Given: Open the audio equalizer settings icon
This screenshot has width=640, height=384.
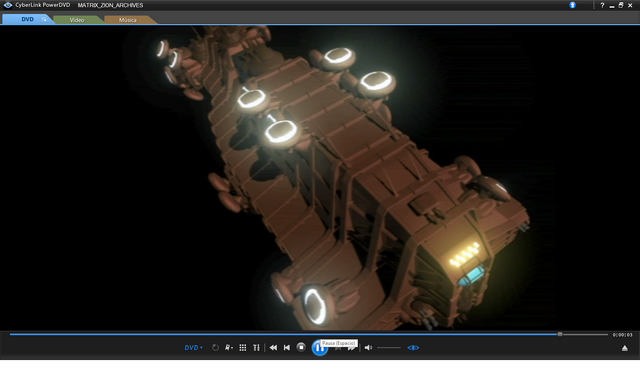Looking at the screenshot, I should tap(256, 348).
